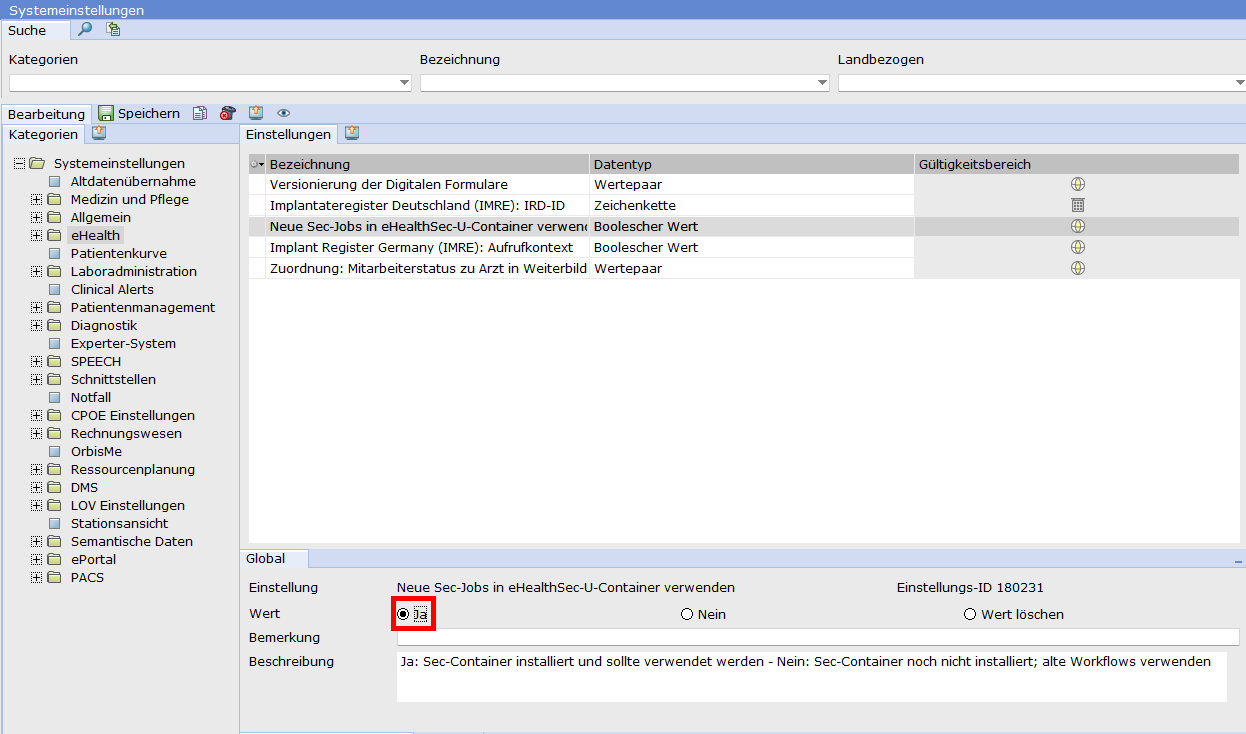Click the DMS folder icon
Screen dimensions: 1246x734
[x=54, y=487]
